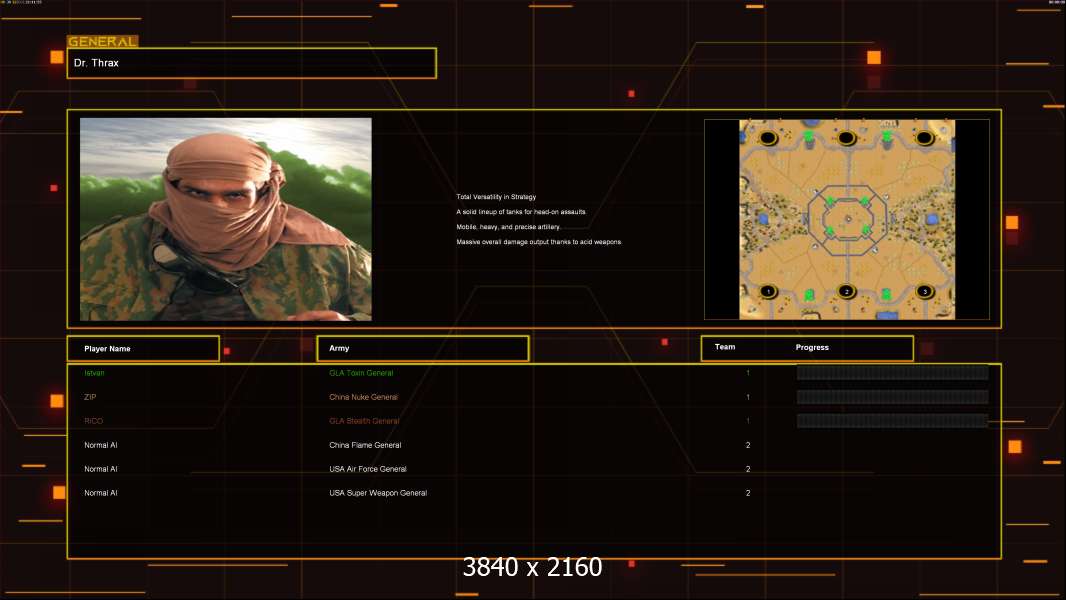Image resolution: width=1066 pixels, height=600 pixels.
Task: Select the empty top-left start position marker
Action: point(768,138)
